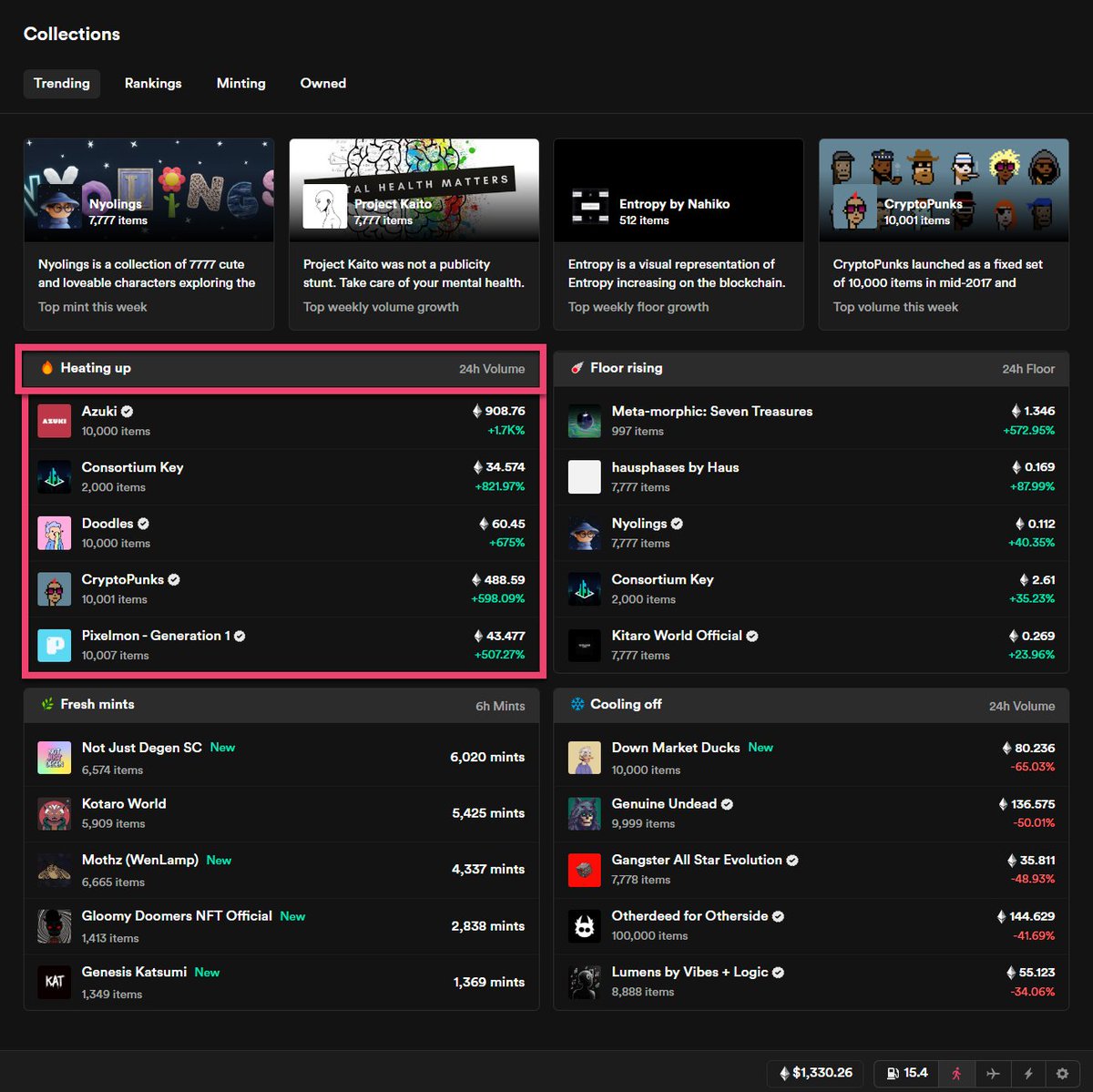
Task: Click the 6h Mints label in Fresh mints
Action: (500, 706)
